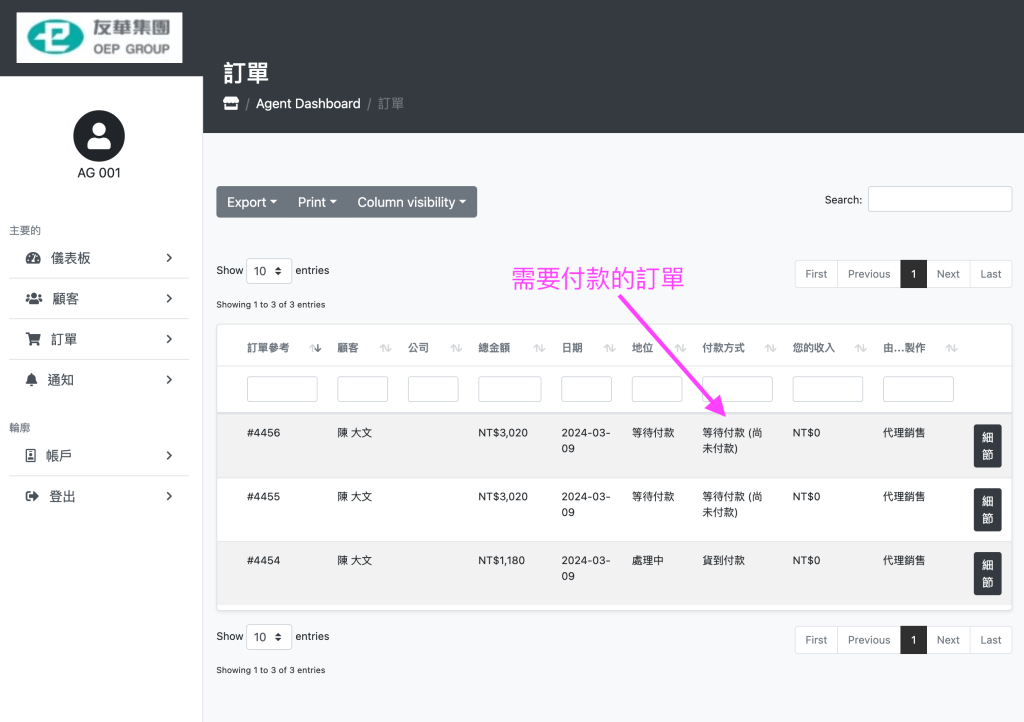The width and height of the screenshot is (1024, 722).
Task: Open the 通知 sidebar menu item
Action: pos(99,380)
